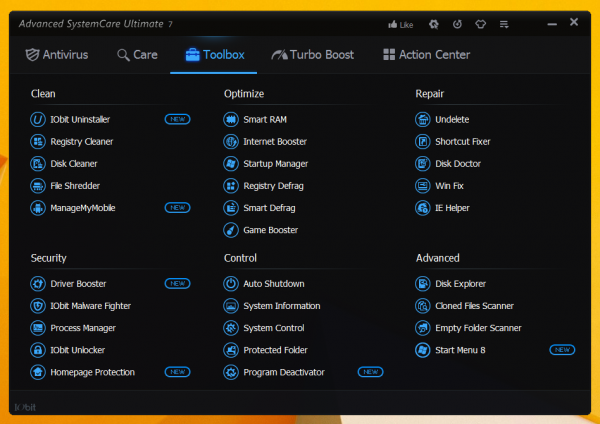This screenshot has height=424, width=600.
Task: Select the Toolbox tab
Action: [x=215, y=55]
